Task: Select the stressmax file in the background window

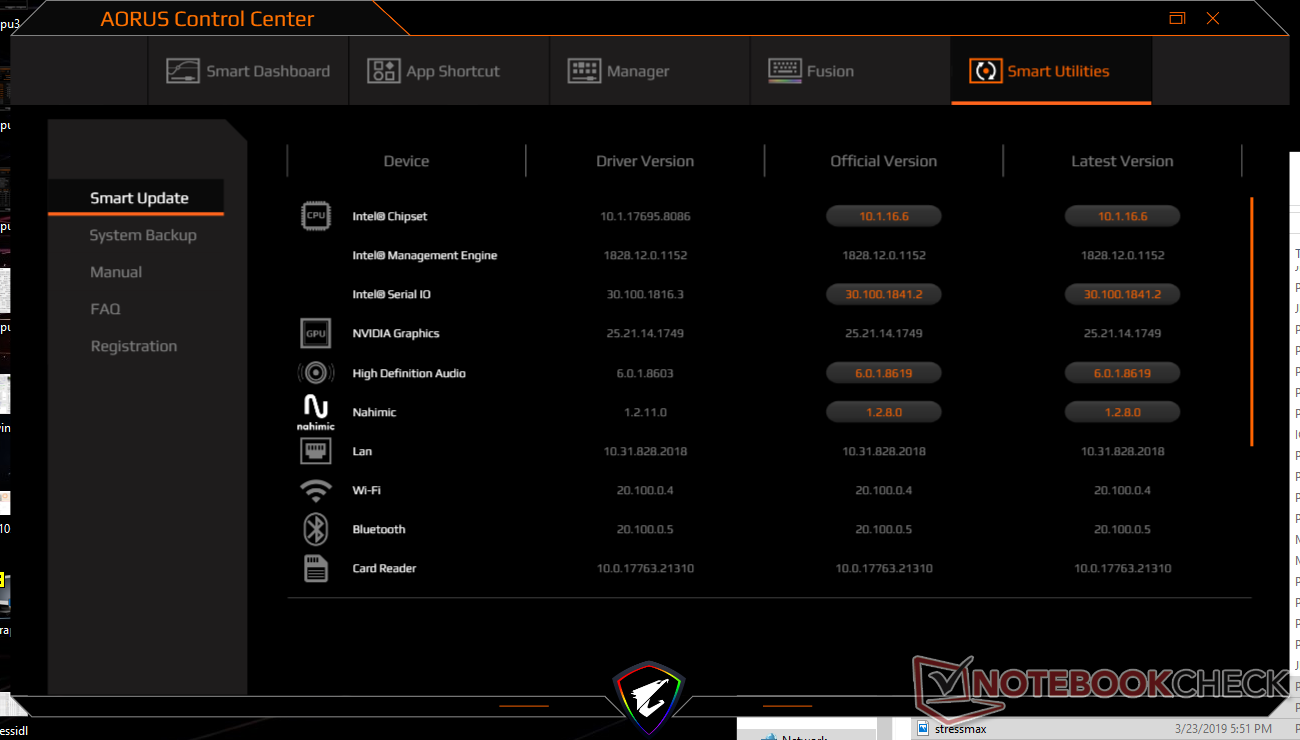Action: [958, 728]
